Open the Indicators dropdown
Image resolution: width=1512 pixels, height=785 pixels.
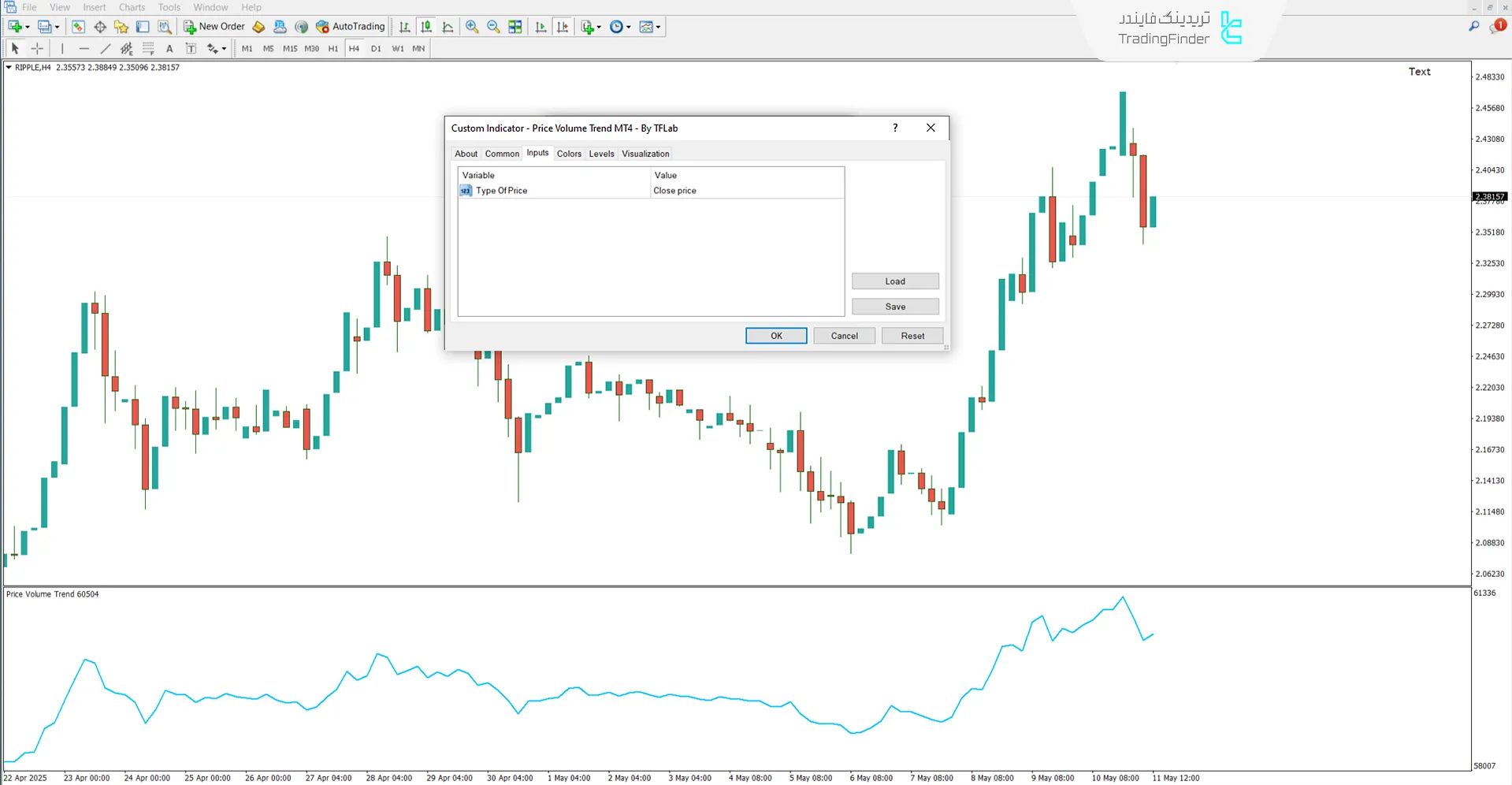click(585, 26)
